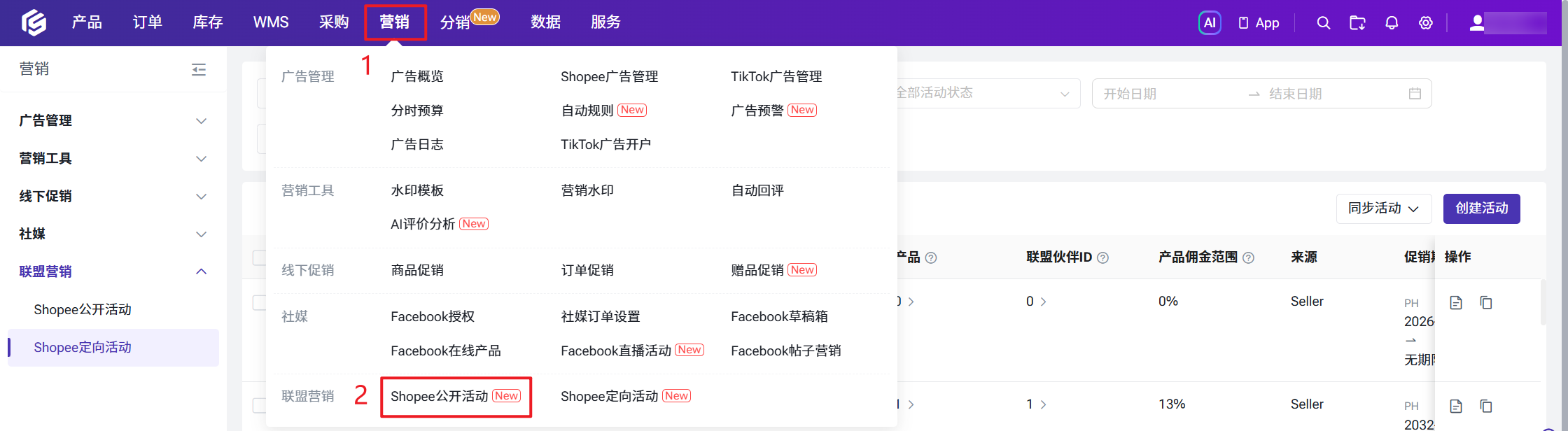
Task: Toggle the second row checkbox
Action: (259, 406)
